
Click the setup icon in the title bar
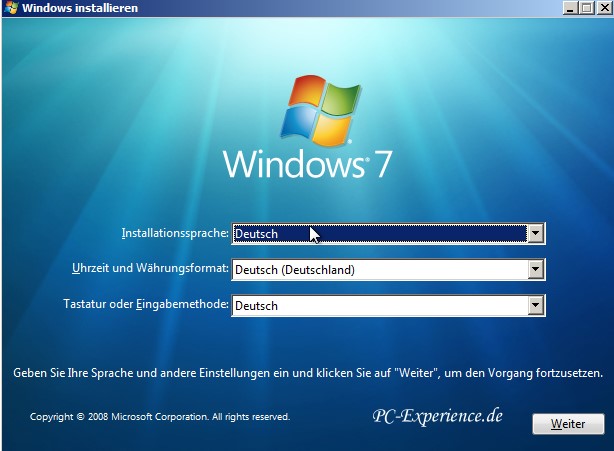tap(10, 8)
